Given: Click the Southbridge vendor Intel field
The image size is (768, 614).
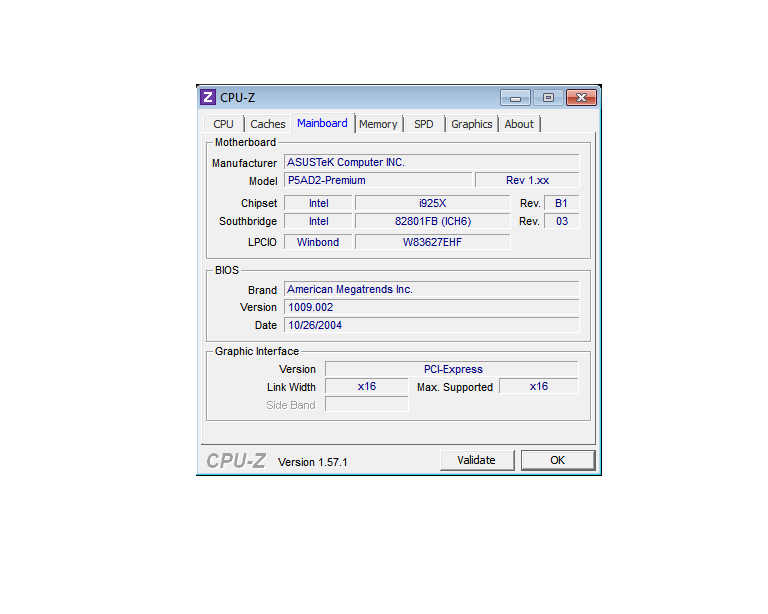Looking at the screenshot, I should coord(318,221).
